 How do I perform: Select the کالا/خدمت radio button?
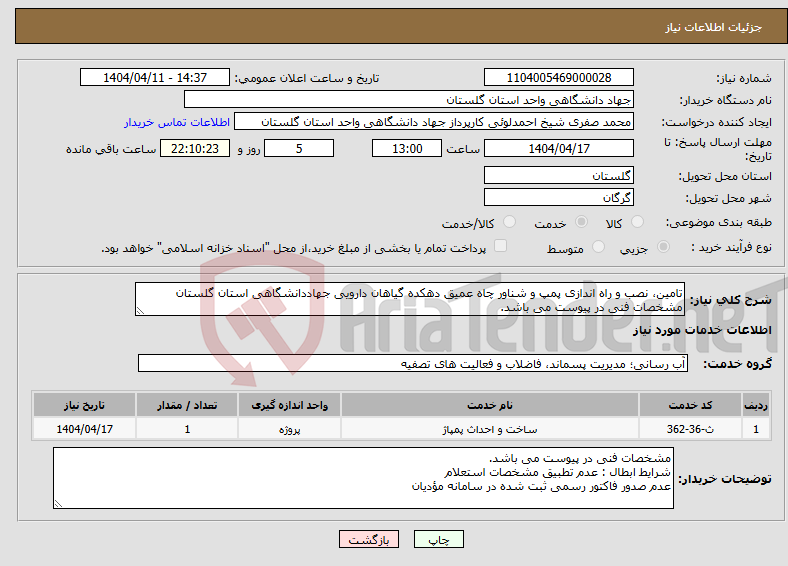click(510, 222)
